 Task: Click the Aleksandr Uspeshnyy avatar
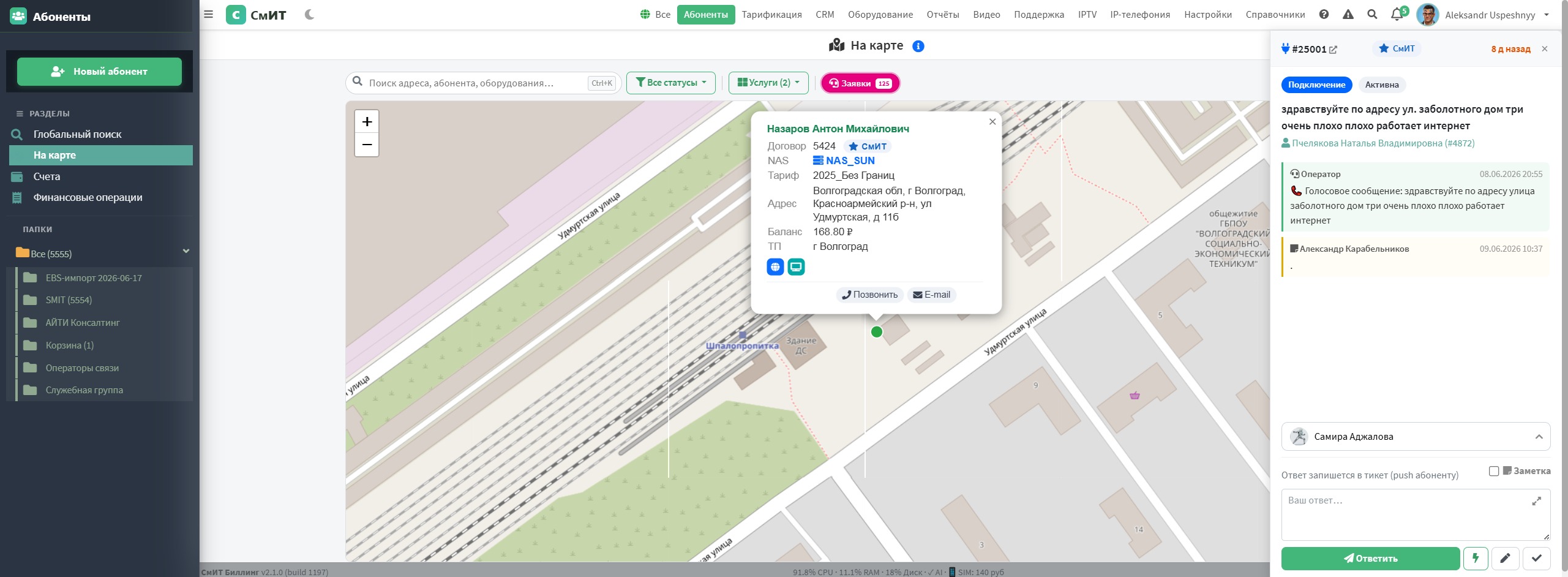1427,15
